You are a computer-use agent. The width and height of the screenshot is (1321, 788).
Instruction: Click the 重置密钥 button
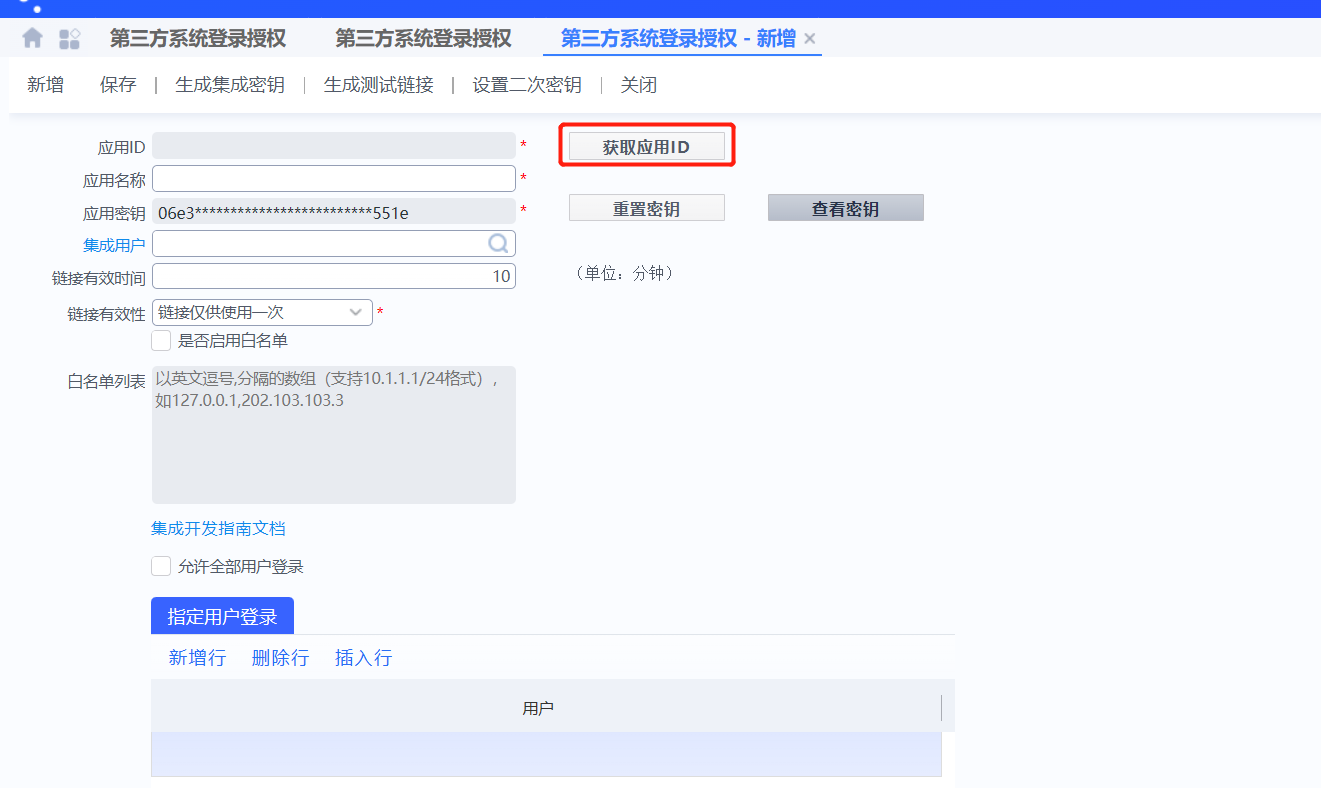click(x=647, y=209)
